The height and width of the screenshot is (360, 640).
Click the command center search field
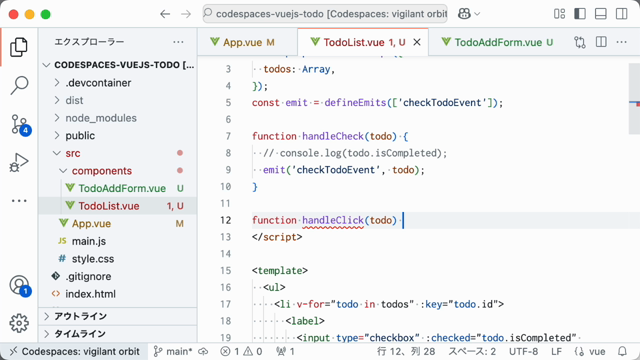325,14
